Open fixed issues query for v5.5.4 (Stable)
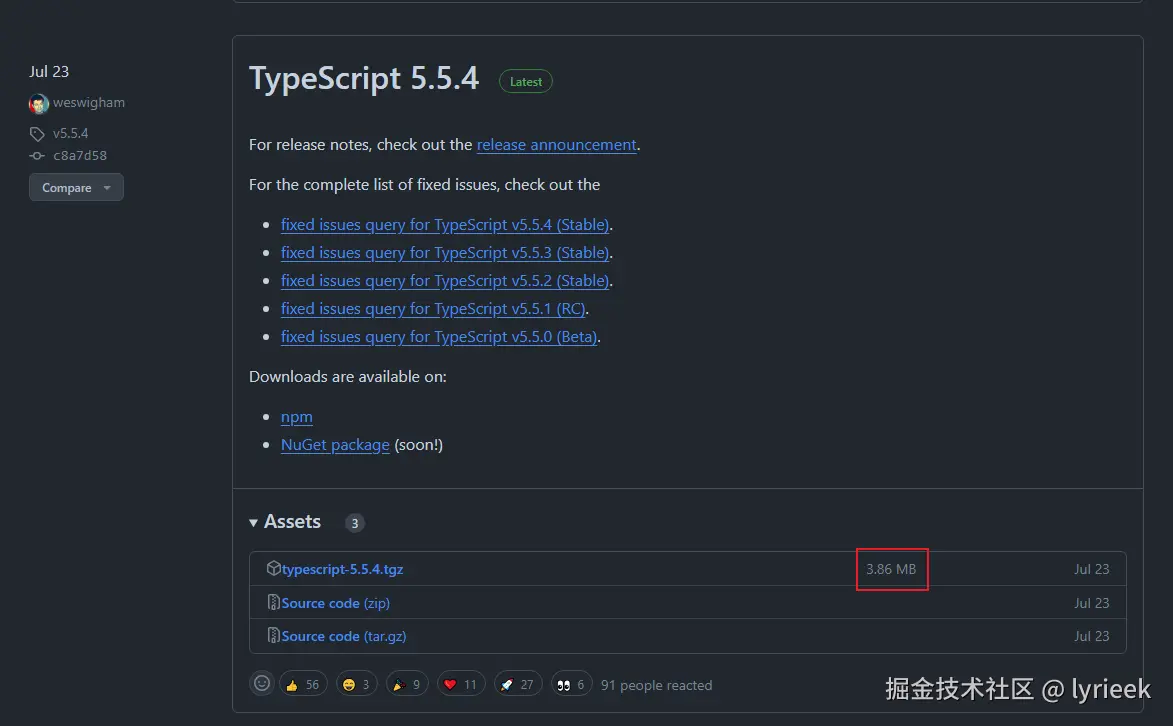The height and width of the screenshot is (726, 1173). (445, 225)
